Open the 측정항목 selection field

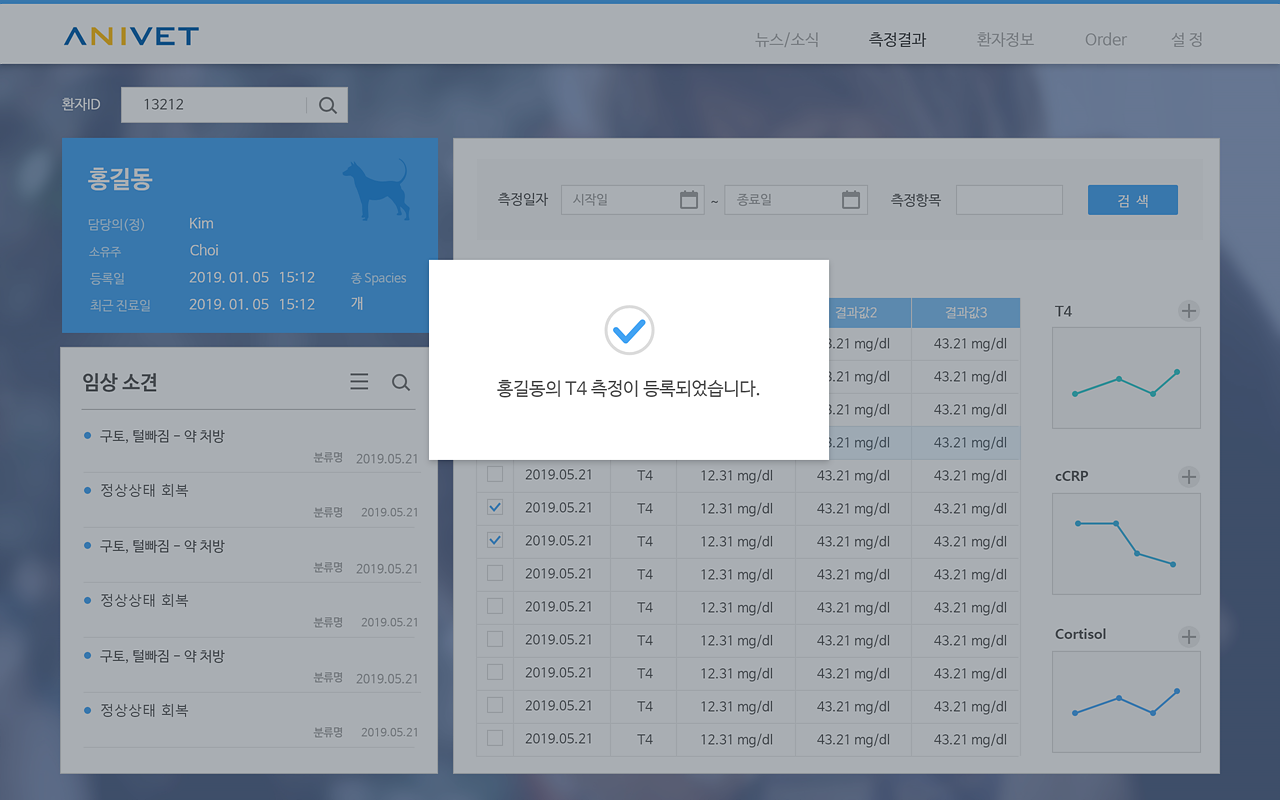pyautogui.click(x=1009, y=200)
